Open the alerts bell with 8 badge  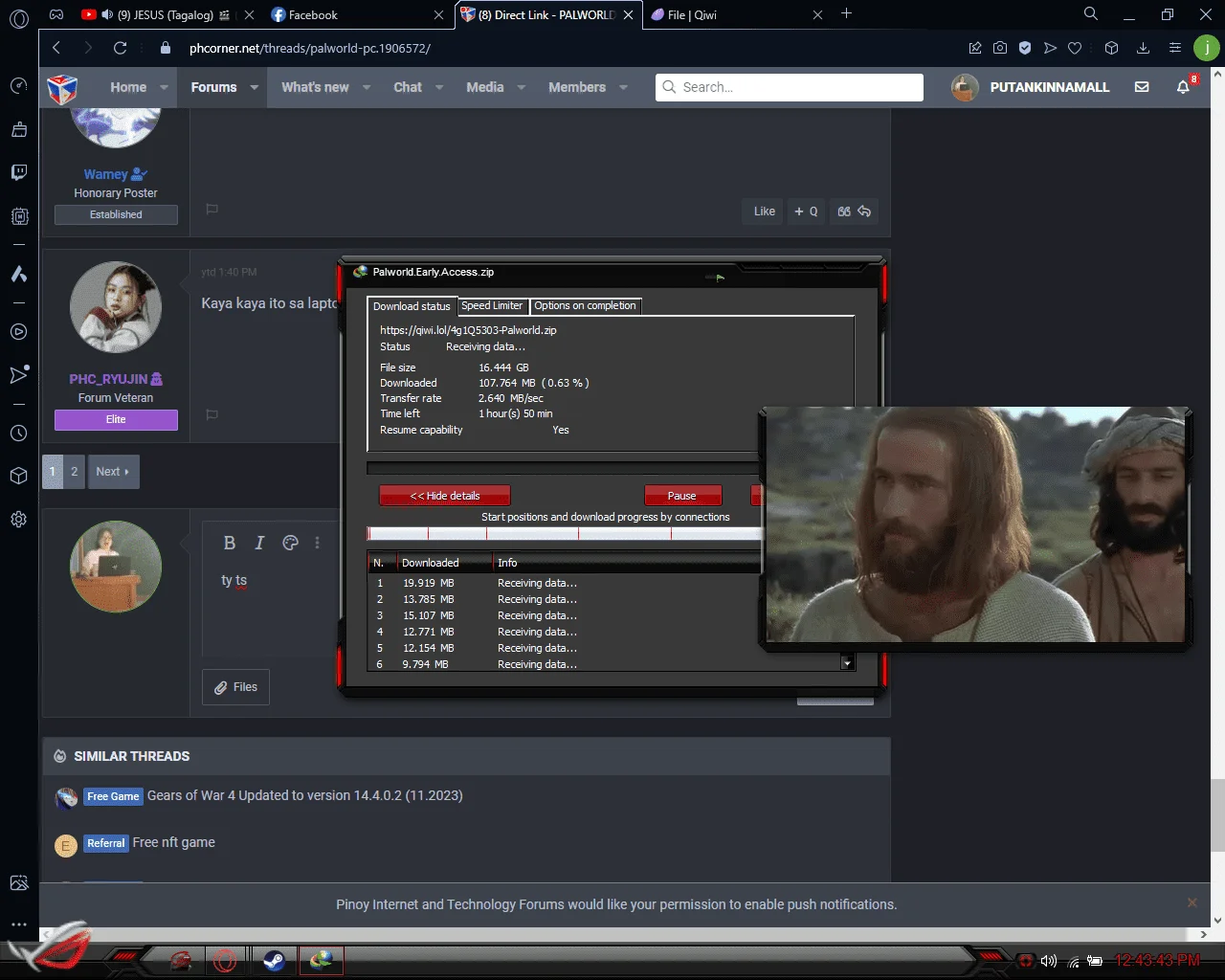[1184, 87]
